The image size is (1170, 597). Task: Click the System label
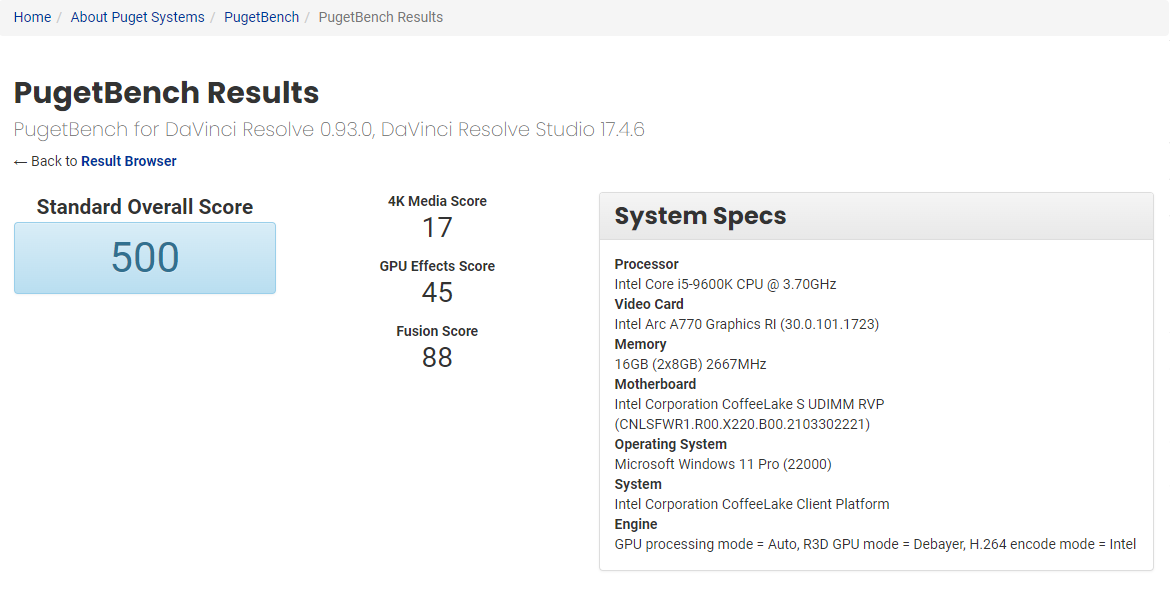(638, 484)
